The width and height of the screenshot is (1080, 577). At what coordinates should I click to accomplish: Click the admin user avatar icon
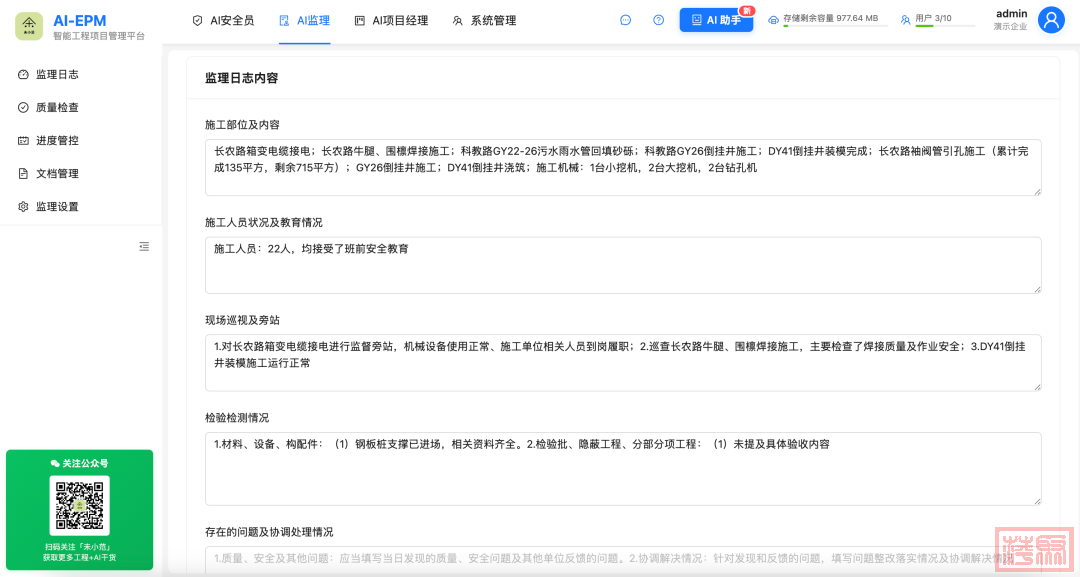1050,20
